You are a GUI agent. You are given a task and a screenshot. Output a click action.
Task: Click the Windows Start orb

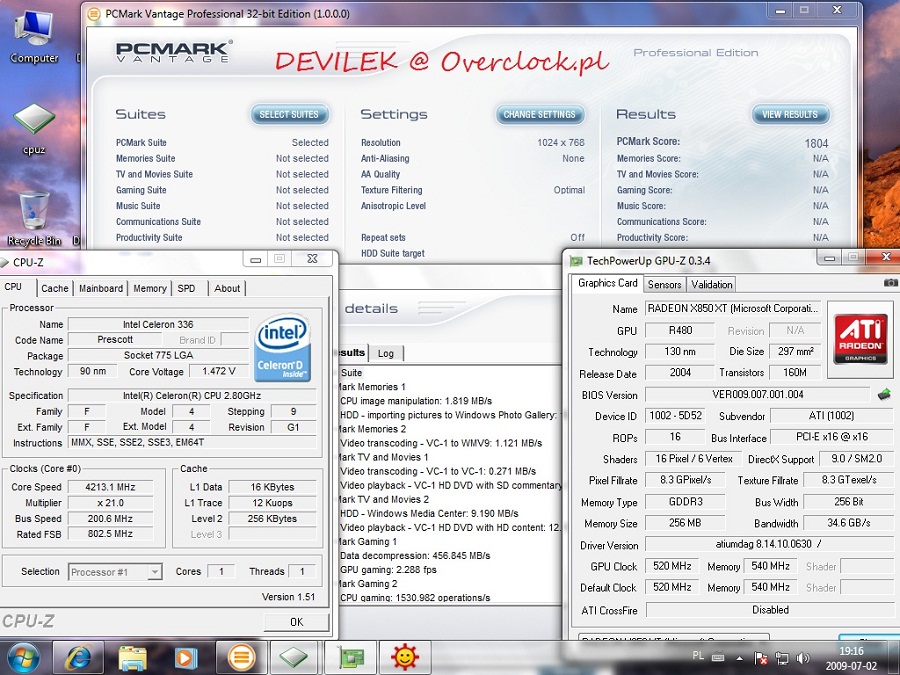(24, 658)
